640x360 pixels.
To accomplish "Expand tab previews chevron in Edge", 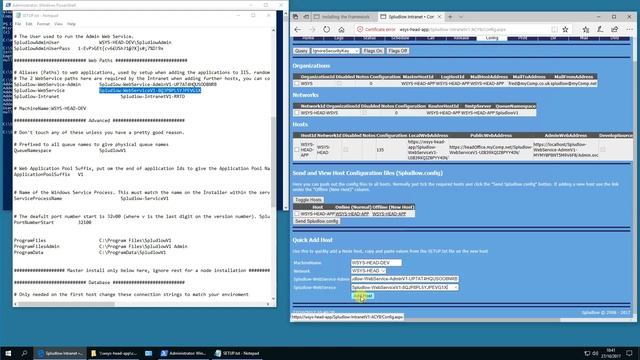I will tap(461, 17).
